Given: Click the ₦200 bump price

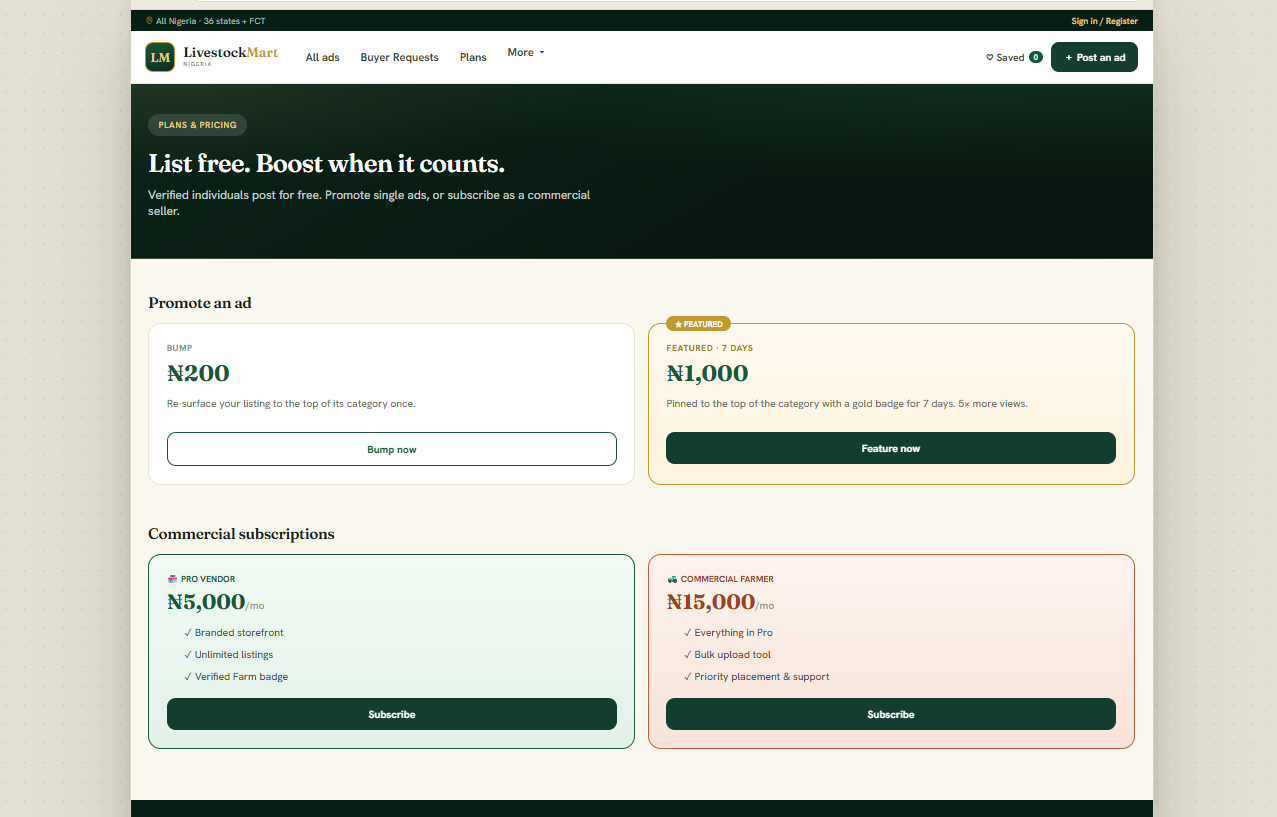Looking at the screenshot, I should (x=198, y=373).
